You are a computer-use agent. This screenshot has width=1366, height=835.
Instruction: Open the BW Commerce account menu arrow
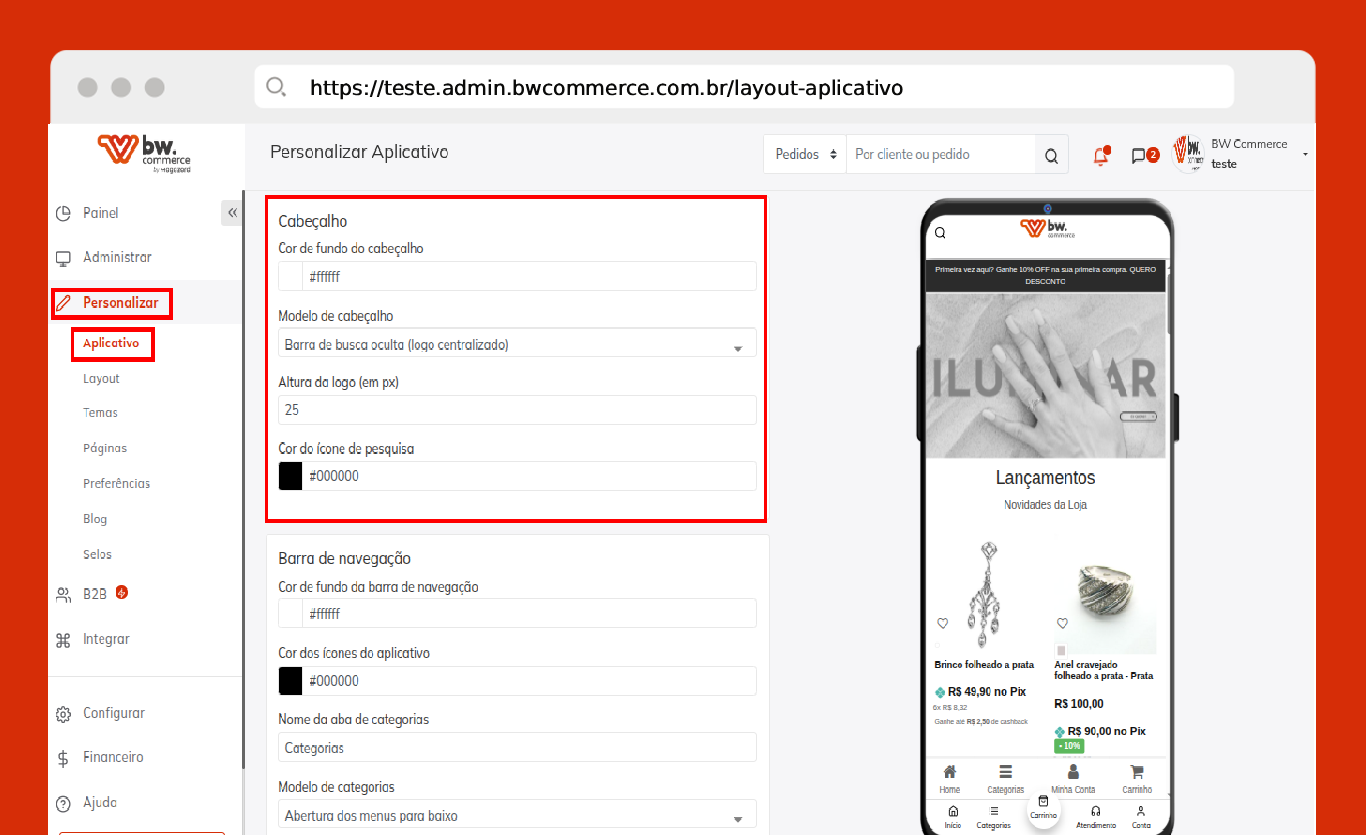click(1305, 155)
